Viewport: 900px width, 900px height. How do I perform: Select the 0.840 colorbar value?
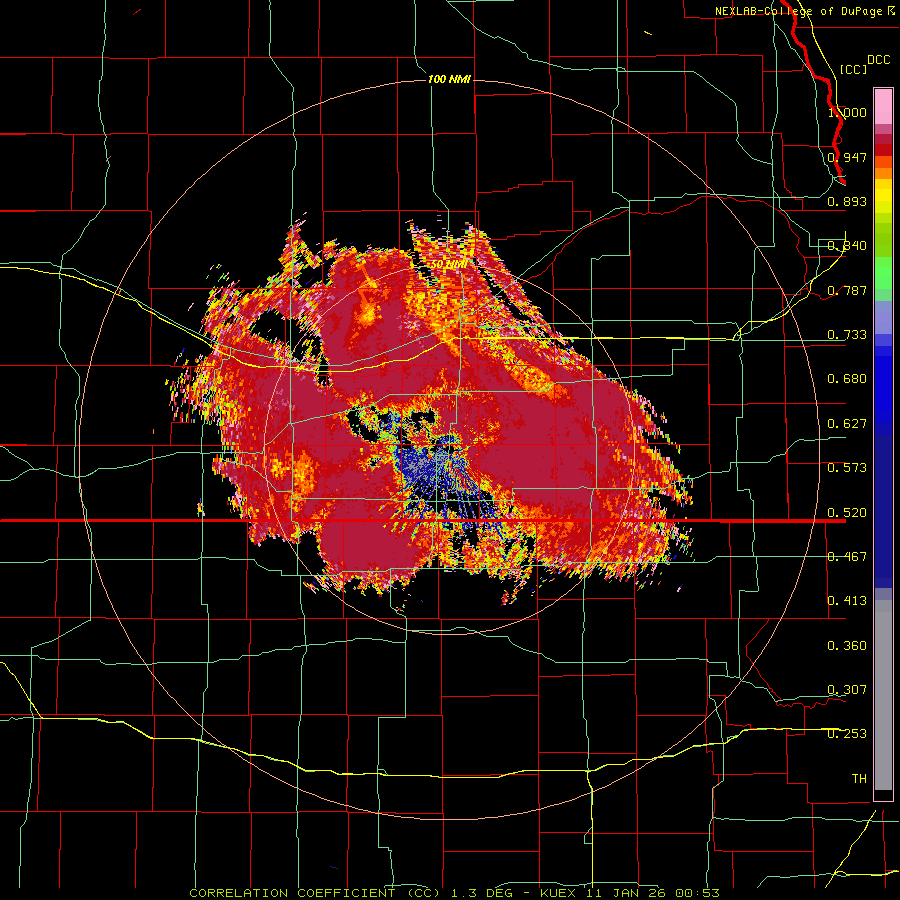click(847, 246)
